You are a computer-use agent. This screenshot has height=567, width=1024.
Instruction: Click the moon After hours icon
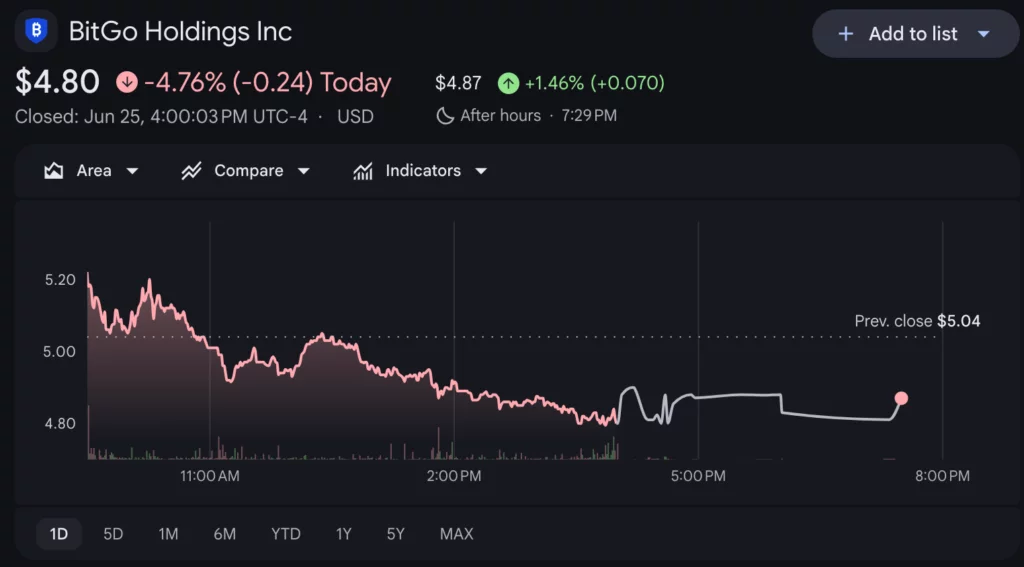coord(445,116)
